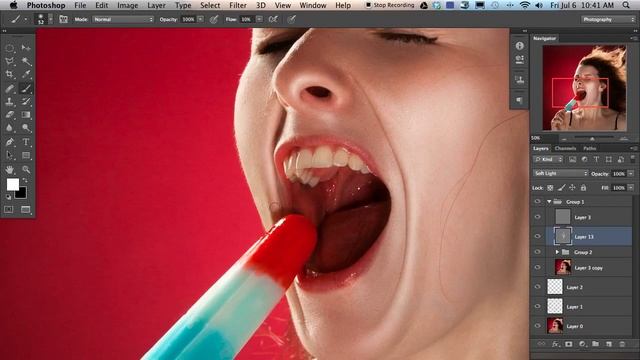Open the Layer menu
Screen dimensions: 640x360
tap(156, 5)
